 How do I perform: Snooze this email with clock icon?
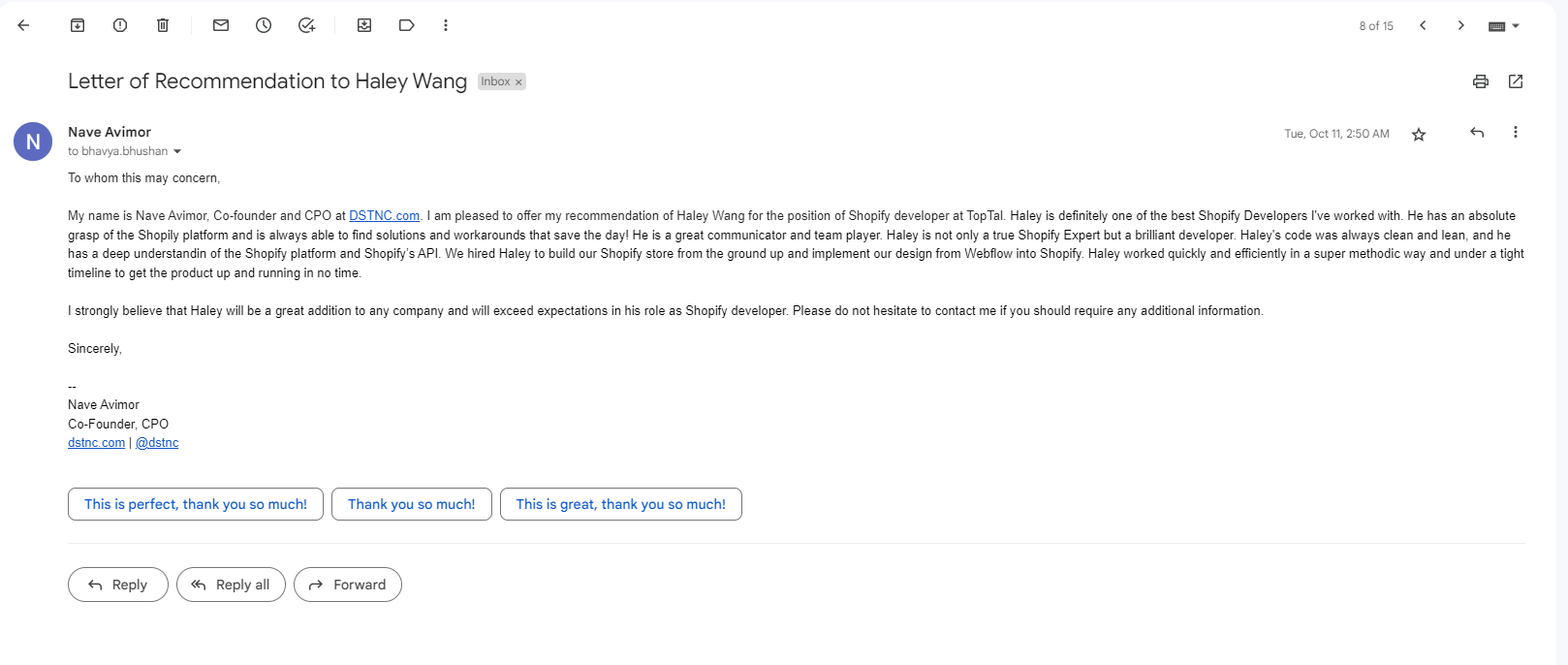(264, 25)
